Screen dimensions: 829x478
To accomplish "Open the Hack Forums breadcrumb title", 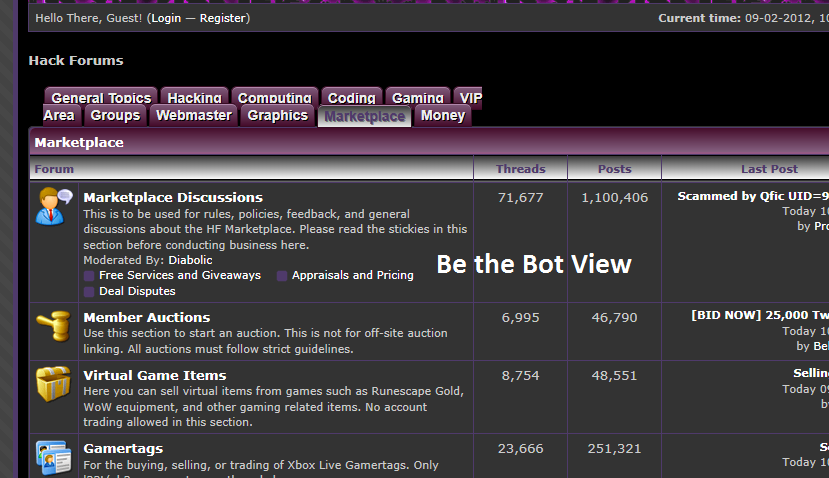I will click(76, 60).
